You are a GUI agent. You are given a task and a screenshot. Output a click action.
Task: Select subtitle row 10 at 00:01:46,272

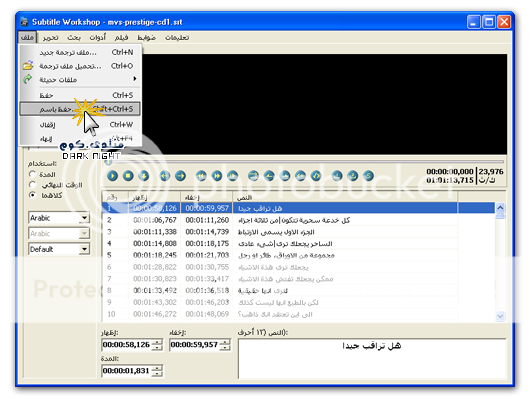pyautogui.click(x=298, y=314)
